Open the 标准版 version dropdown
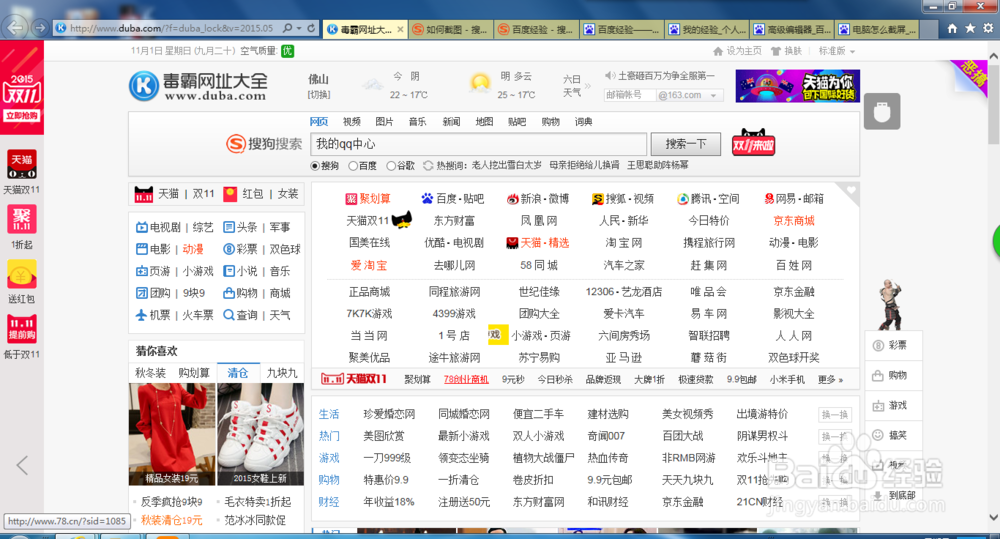 837,51
